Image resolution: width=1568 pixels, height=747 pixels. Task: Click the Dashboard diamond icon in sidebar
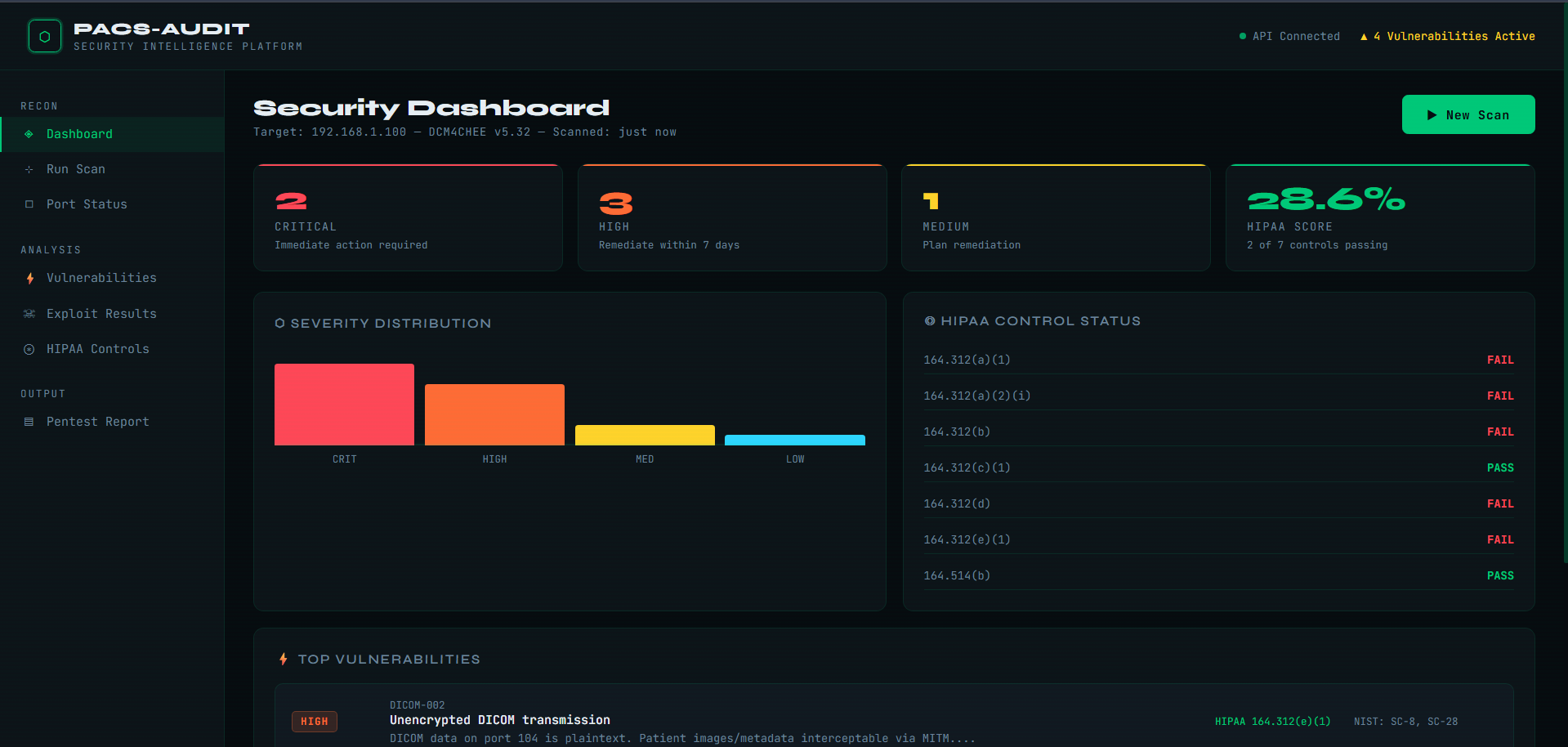point(29,134)
